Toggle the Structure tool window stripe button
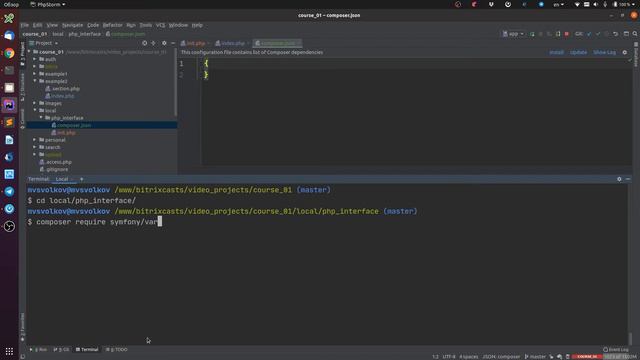 tap(22, 87)
